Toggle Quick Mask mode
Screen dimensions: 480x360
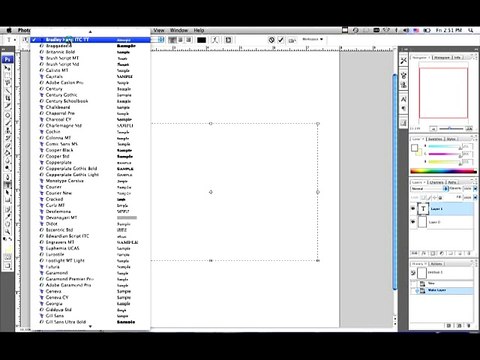pos(7,257)
